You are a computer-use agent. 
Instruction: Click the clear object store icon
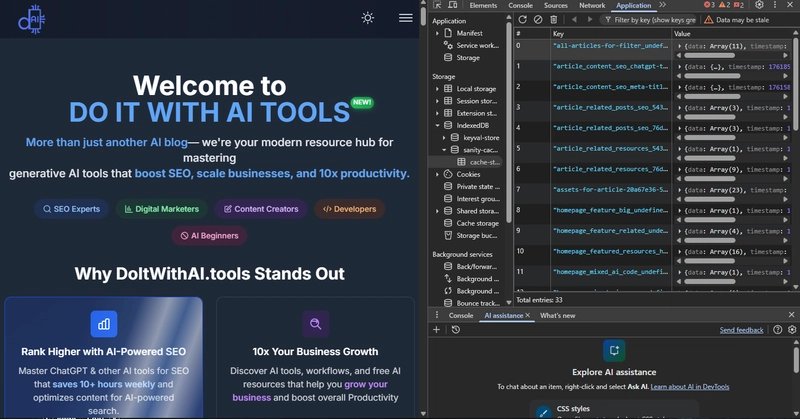(x=538, y=19)
